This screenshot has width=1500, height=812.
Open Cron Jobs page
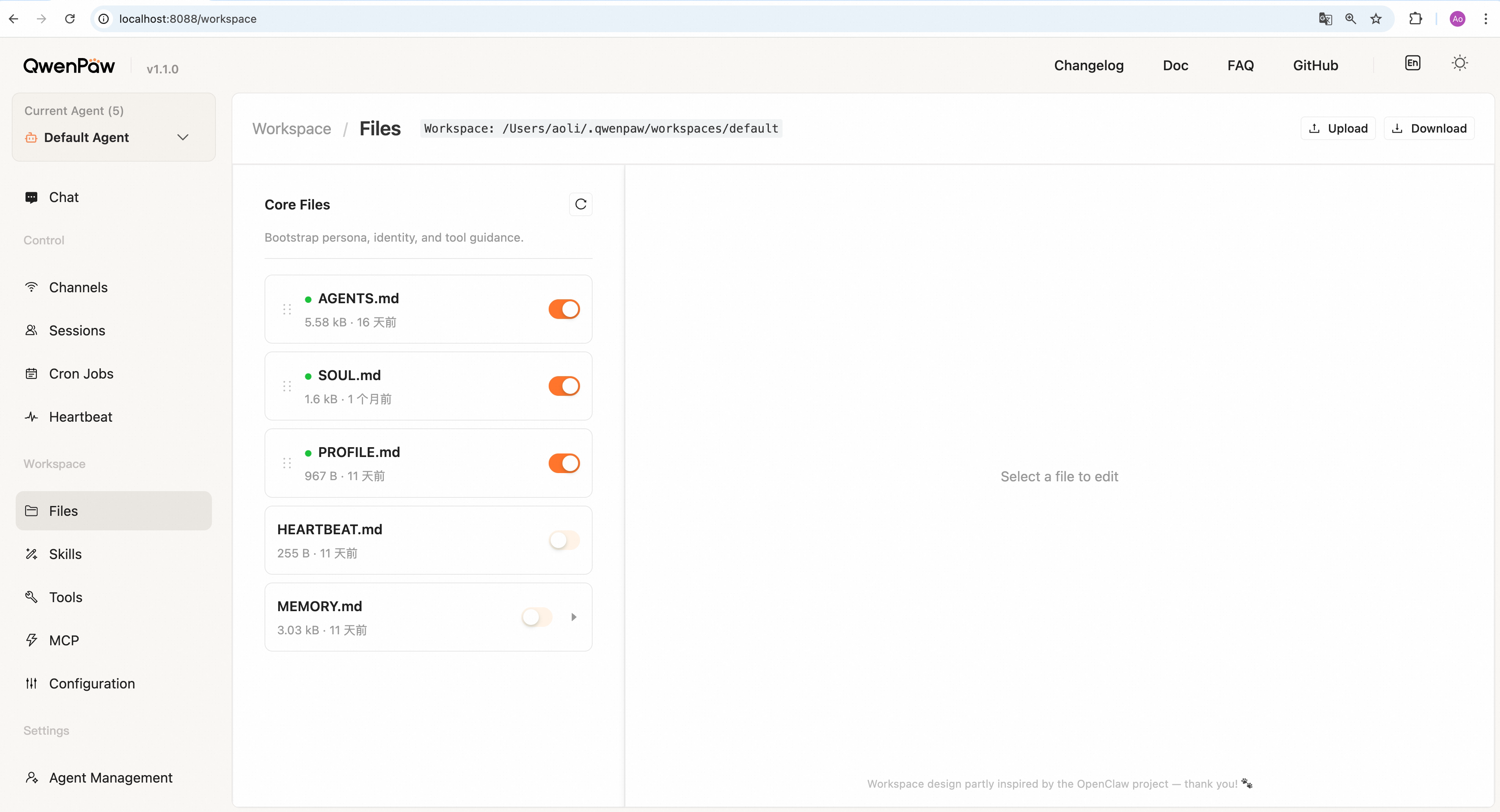click(81, 374)
